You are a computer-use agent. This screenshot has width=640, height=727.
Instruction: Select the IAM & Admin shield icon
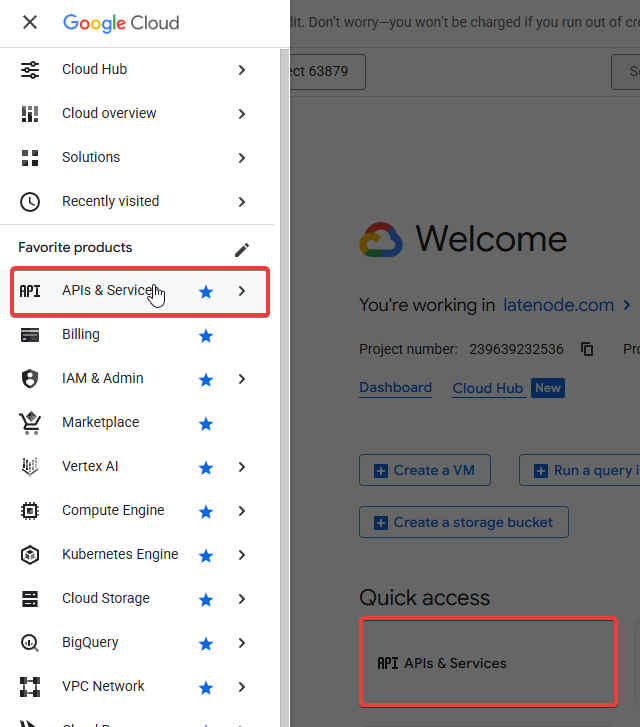click(30, 378)
